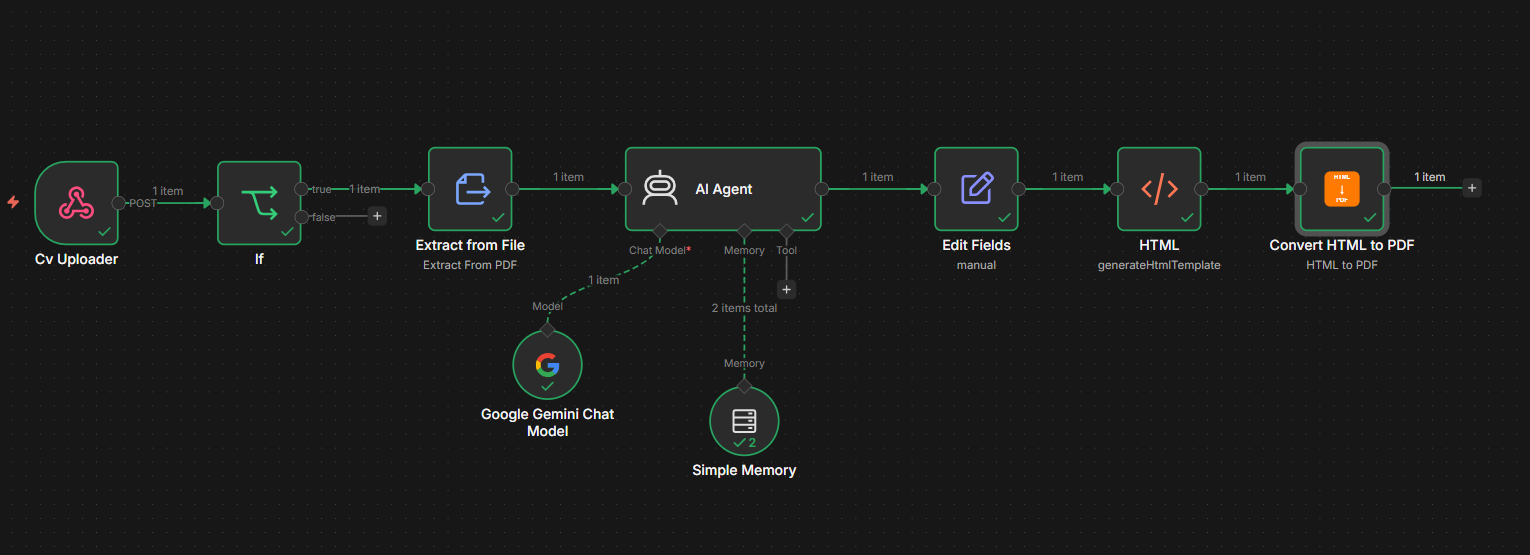
Task: Open the AI Agent node
Action: [723, 189]
